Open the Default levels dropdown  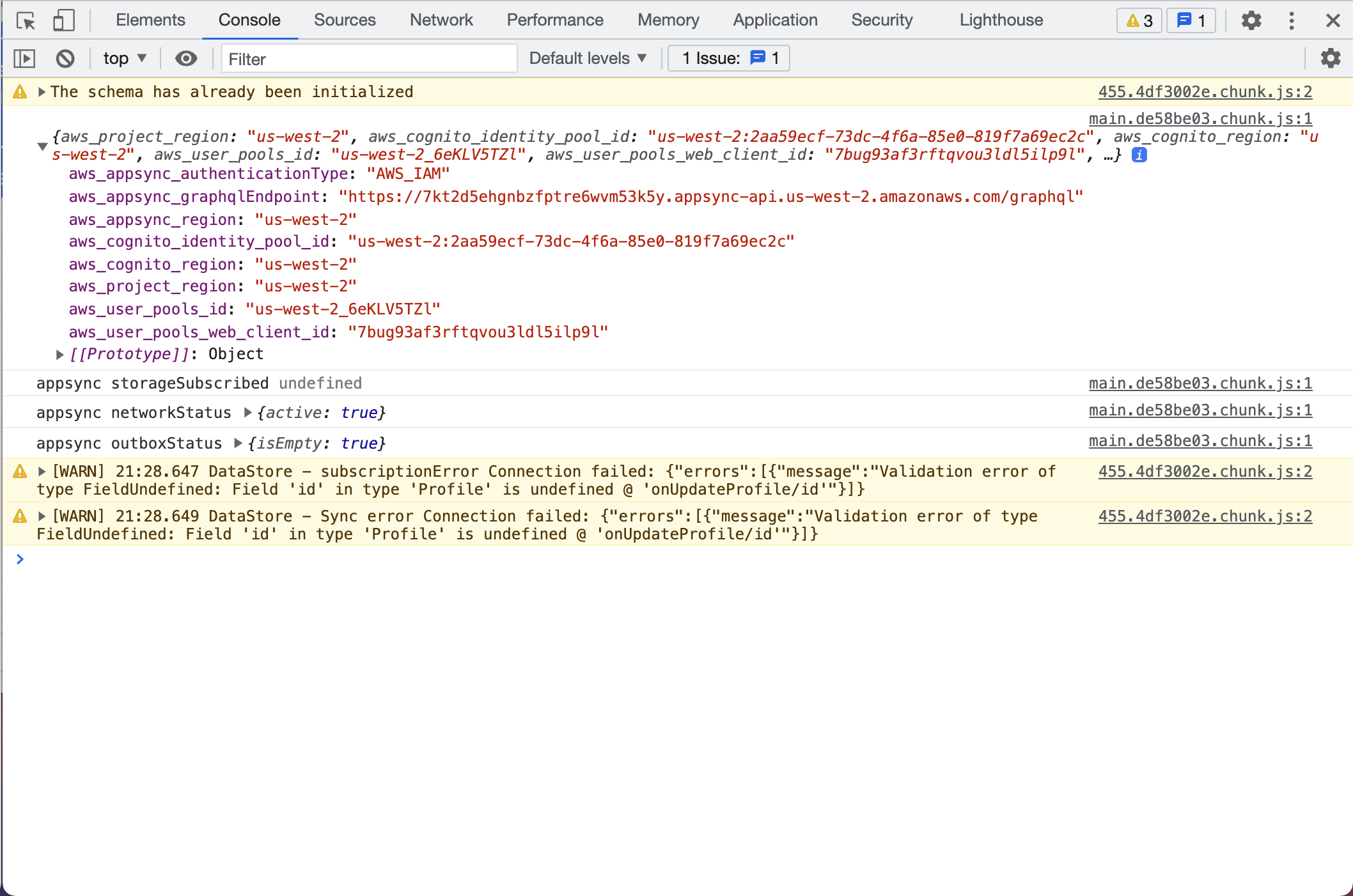586,58
